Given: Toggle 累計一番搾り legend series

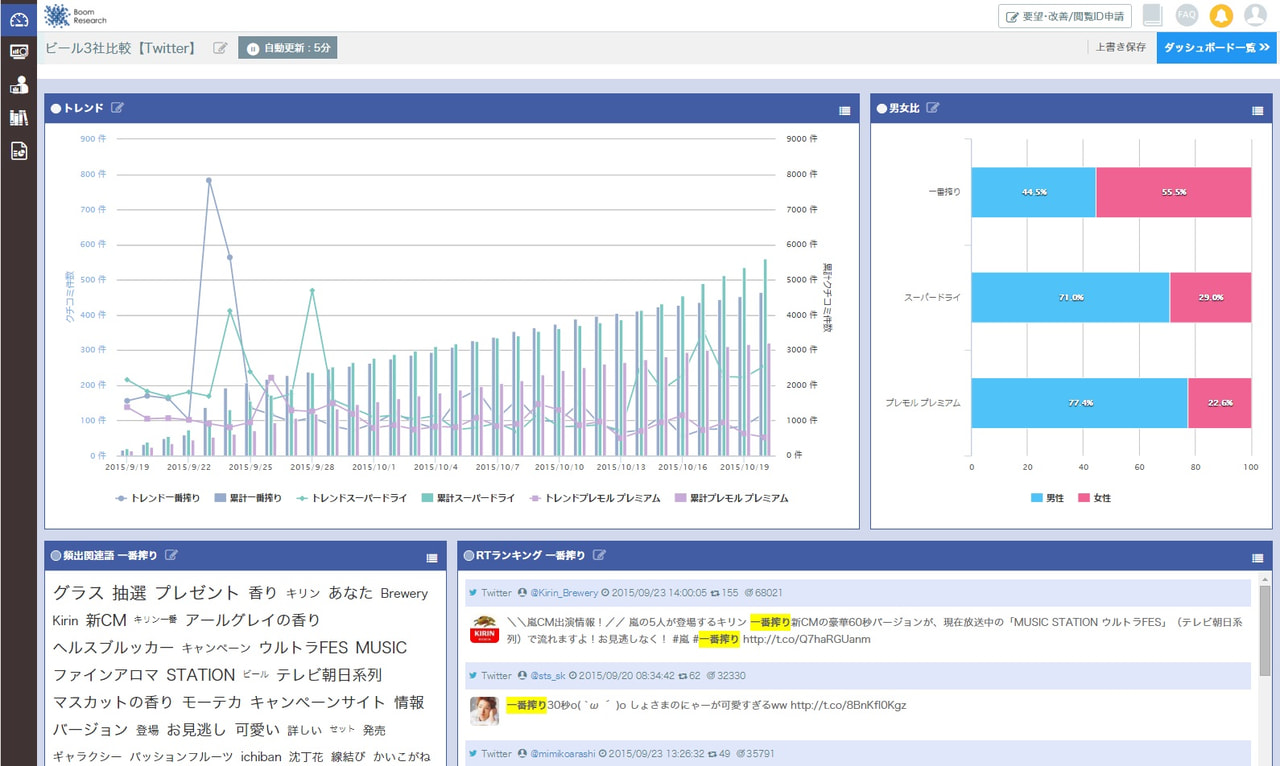Looking at the screenshot, I should tap(248, 497).
